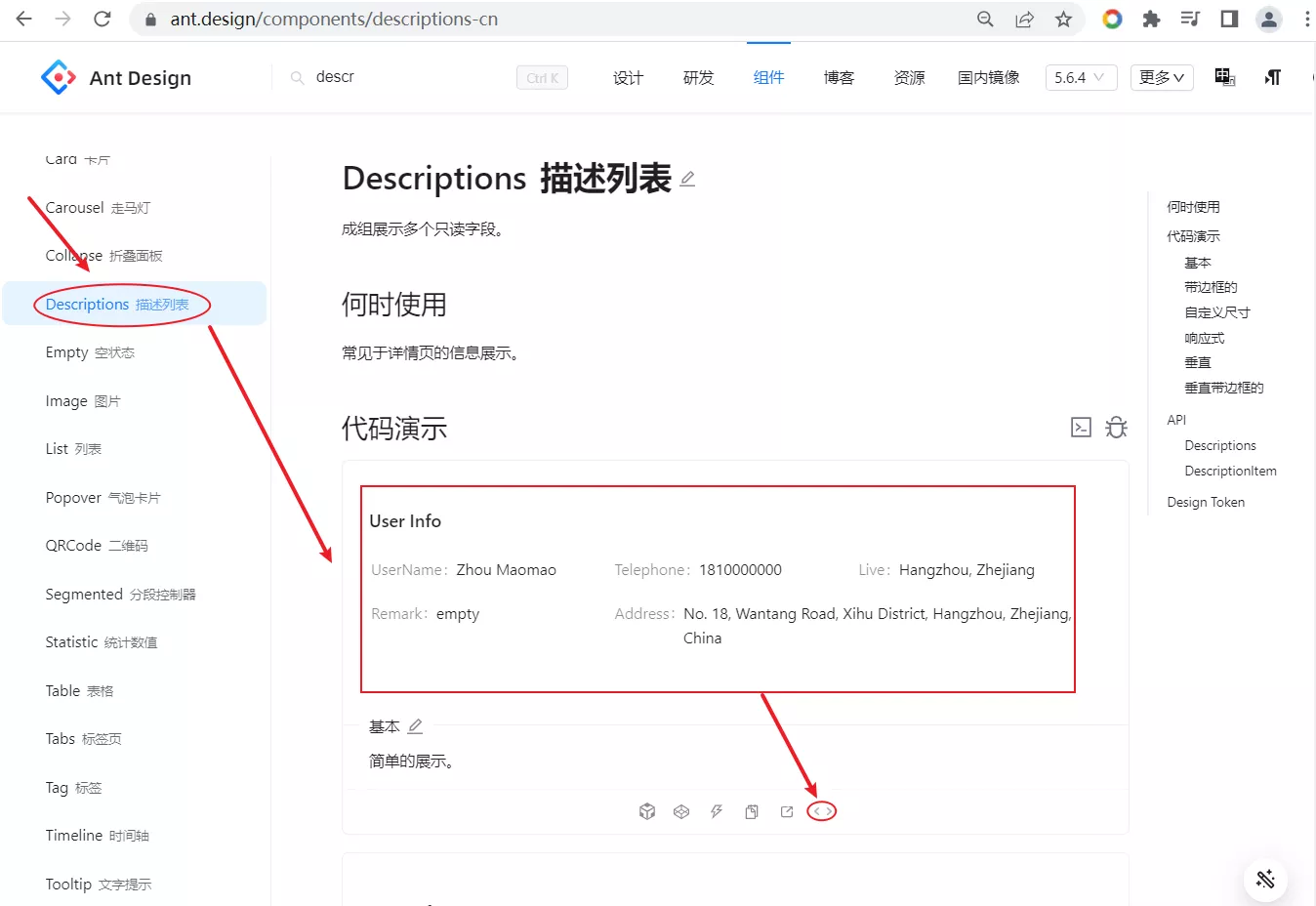Open the 更多 dropdown menu
This screenshot has height=906, width=1316.
(x=1162, y=77)
